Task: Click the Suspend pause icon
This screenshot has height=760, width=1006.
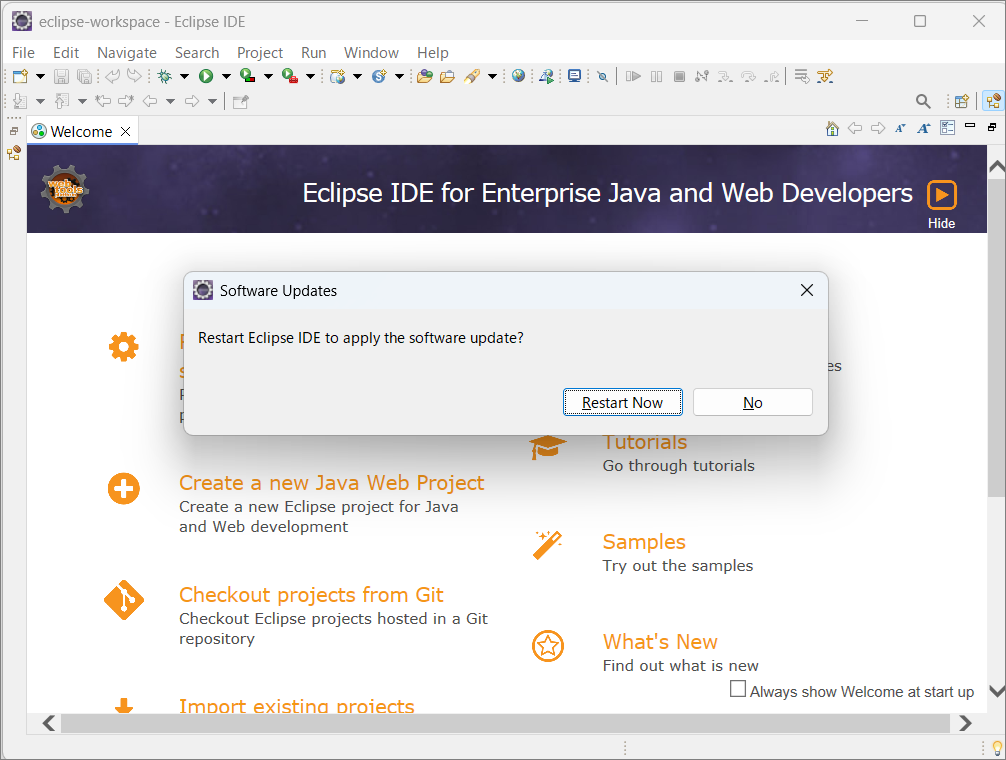Action: tap(656, 76)
